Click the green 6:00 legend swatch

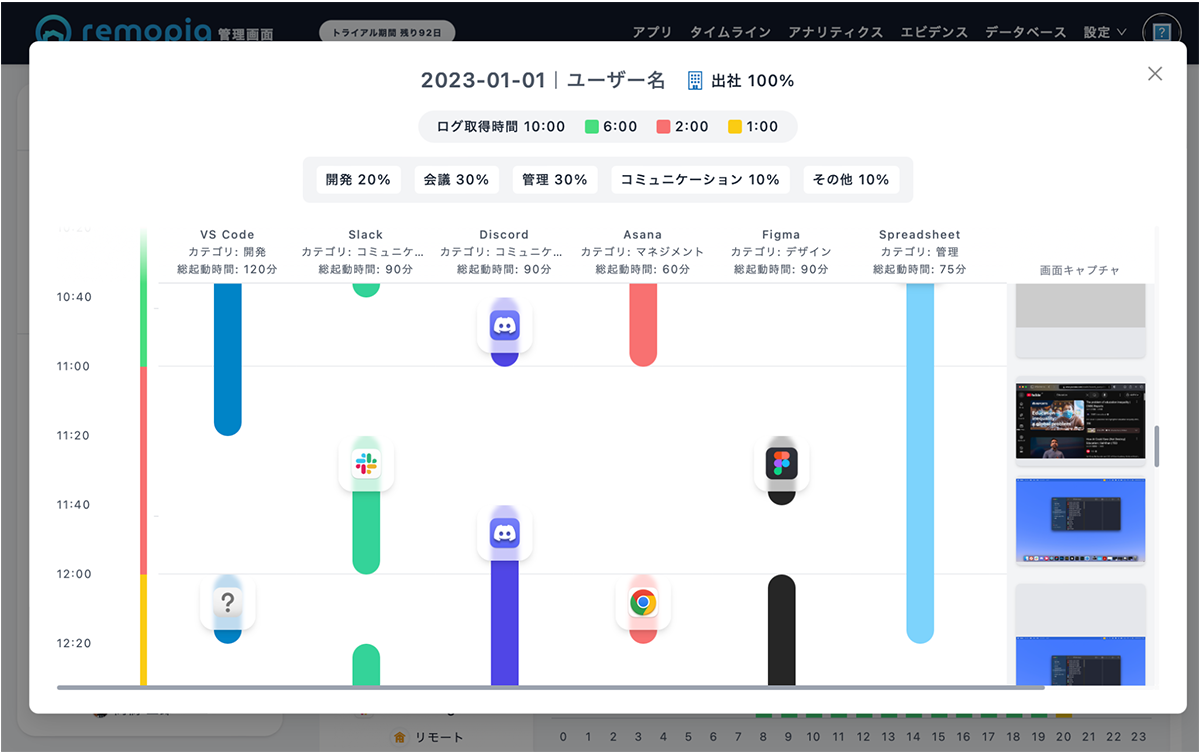pyautogui.click(x=591, y=127)
